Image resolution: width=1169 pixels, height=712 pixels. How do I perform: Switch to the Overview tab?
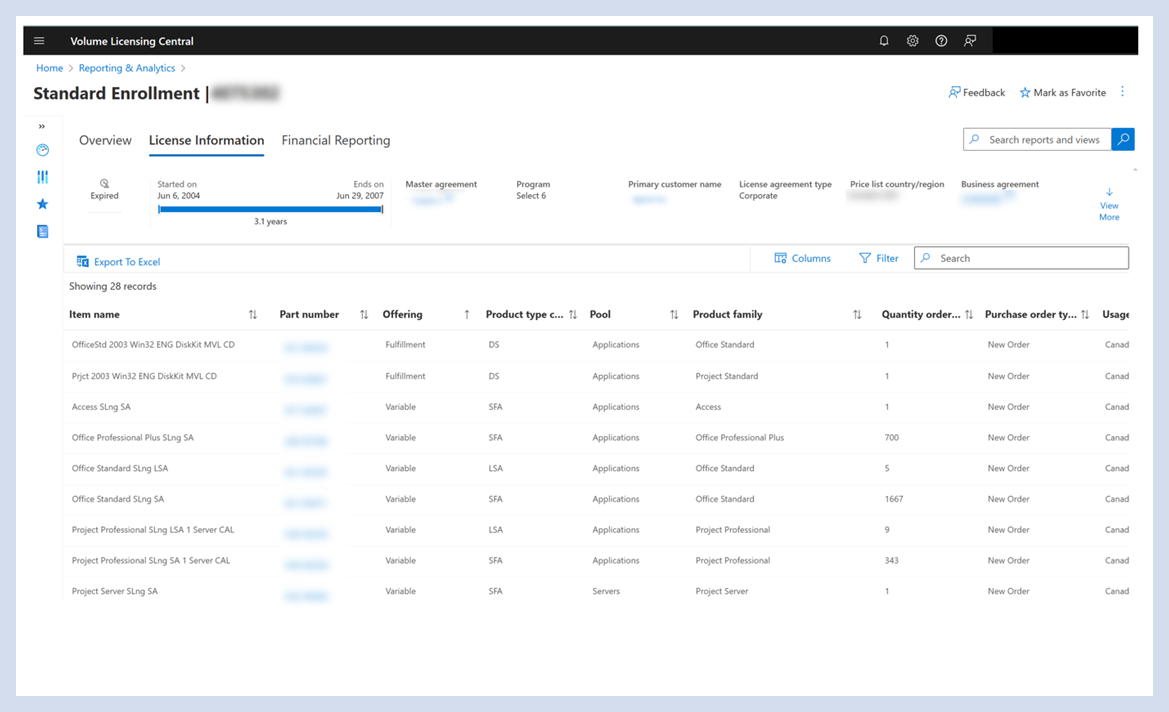[105, 140]
